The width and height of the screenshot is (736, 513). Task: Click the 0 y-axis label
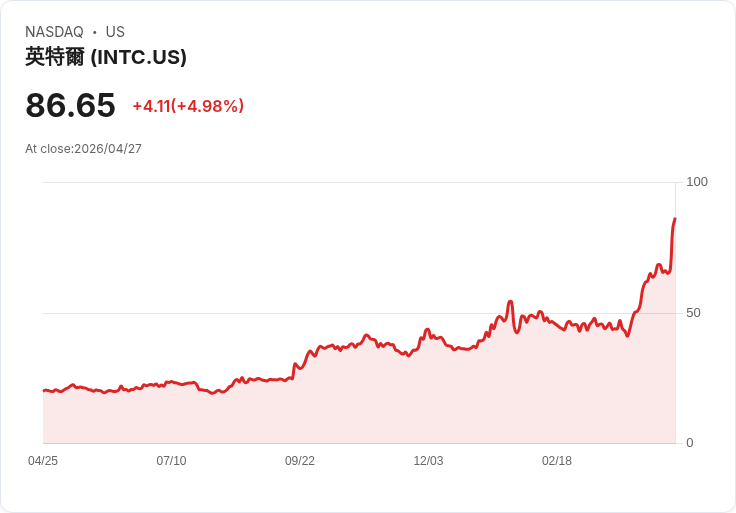(690, 443)
